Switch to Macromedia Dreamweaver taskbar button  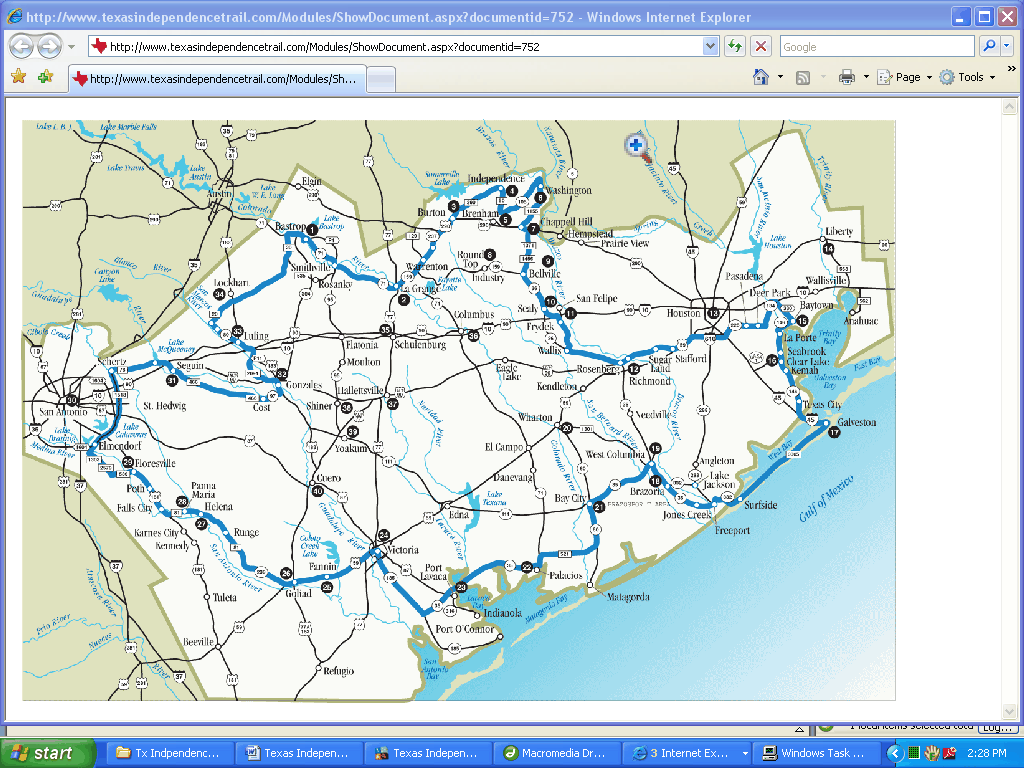pyautogui.click(x=555, y=753)
